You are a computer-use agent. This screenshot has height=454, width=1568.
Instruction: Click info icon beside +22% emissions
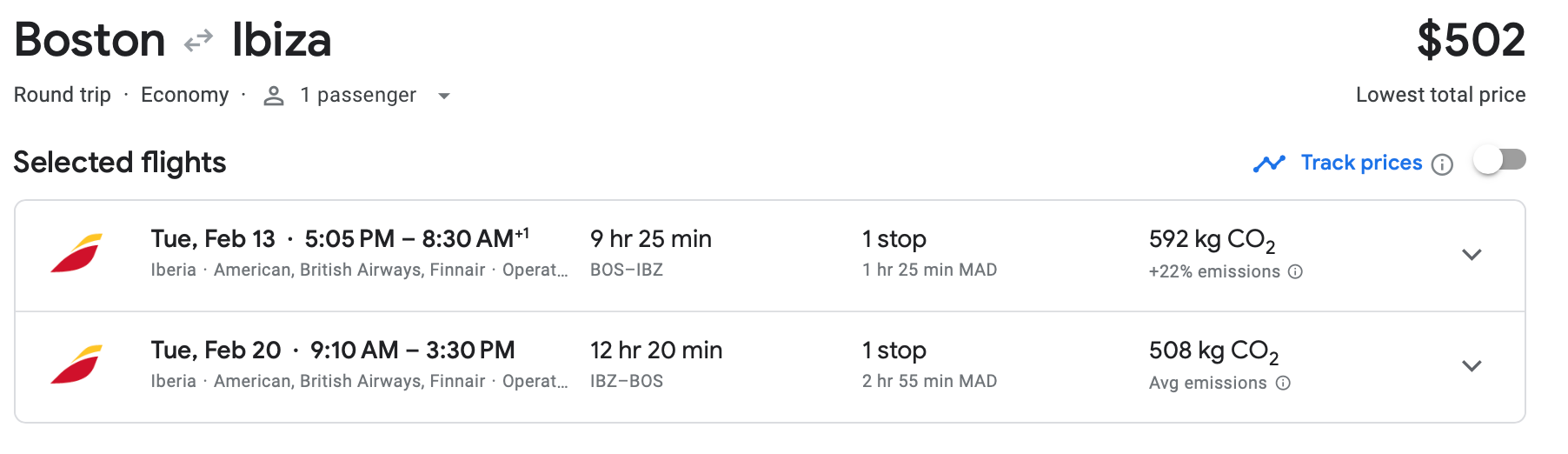click(1295, 272)
